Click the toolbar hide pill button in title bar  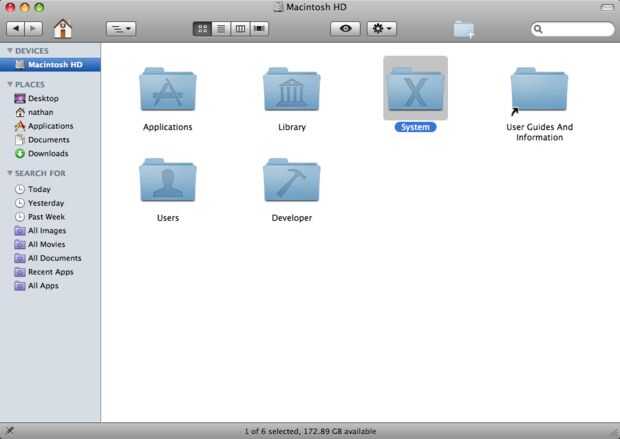[607, 7]
